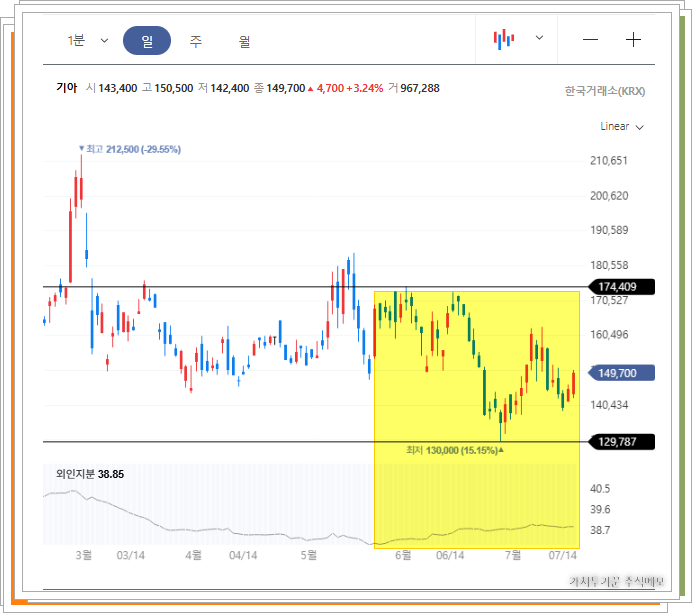Open the Linear scale dropdown
692x613 pixels.
tap(622, 127)
